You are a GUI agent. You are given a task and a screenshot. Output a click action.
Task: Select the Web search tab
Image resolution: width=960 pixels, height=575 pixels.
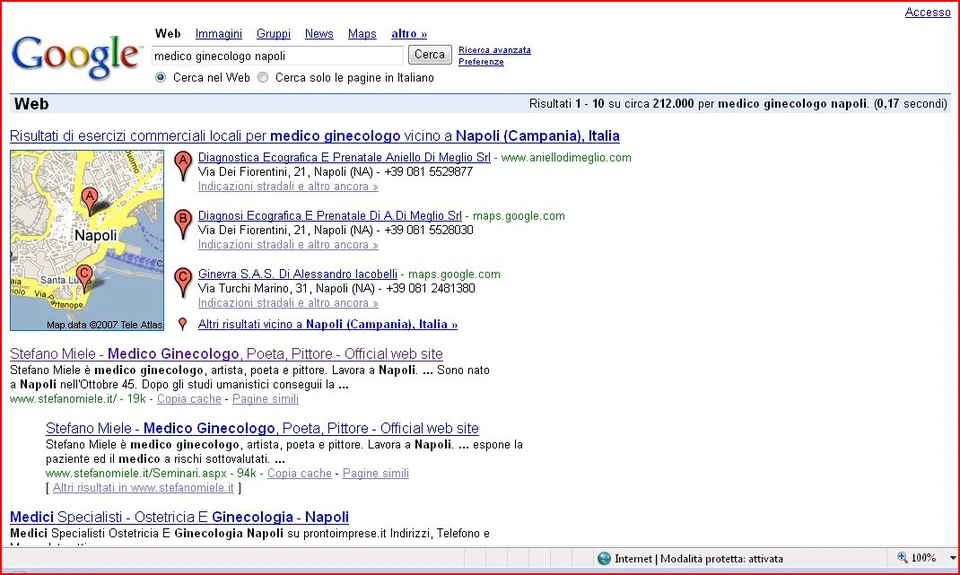pos(168,34)
